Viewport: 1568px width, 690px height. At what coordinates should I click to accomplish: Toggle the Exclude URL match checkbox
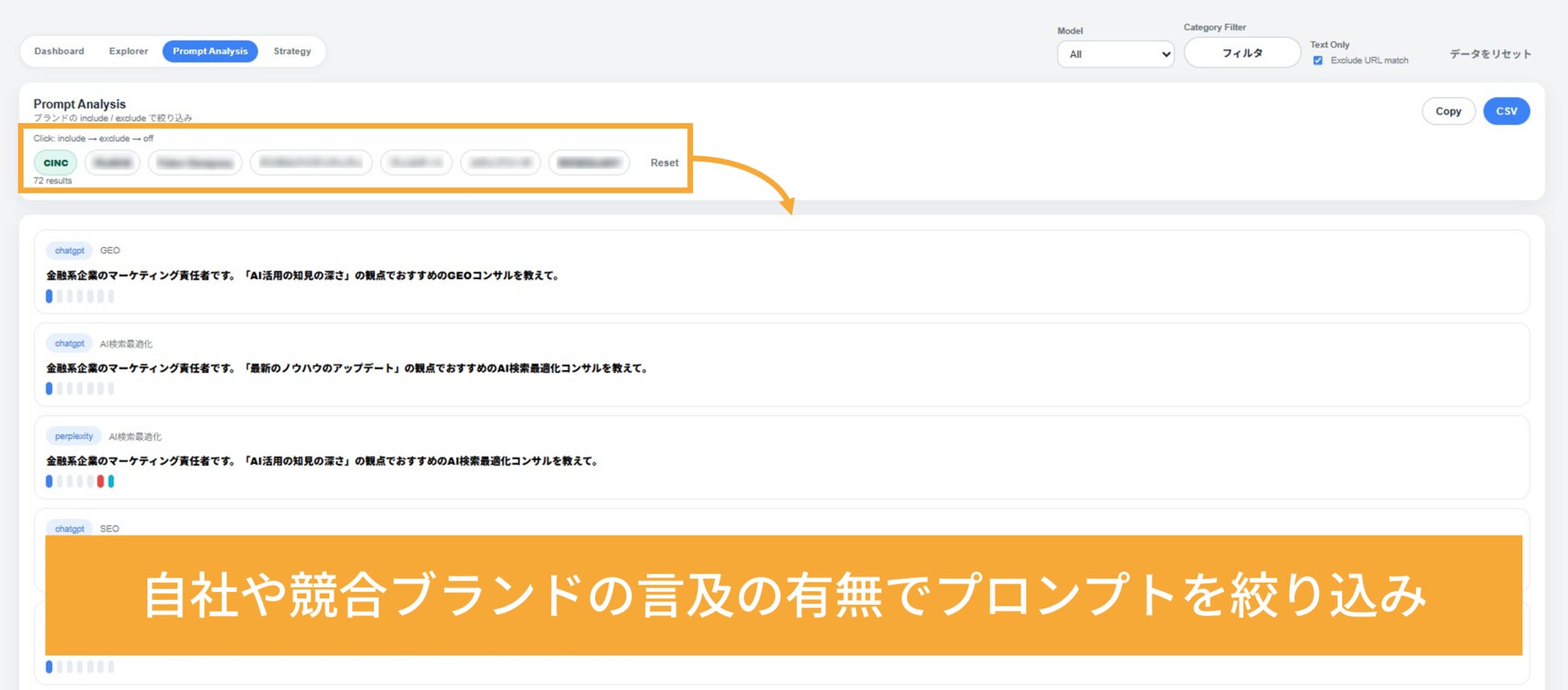tap(1318, 60)
